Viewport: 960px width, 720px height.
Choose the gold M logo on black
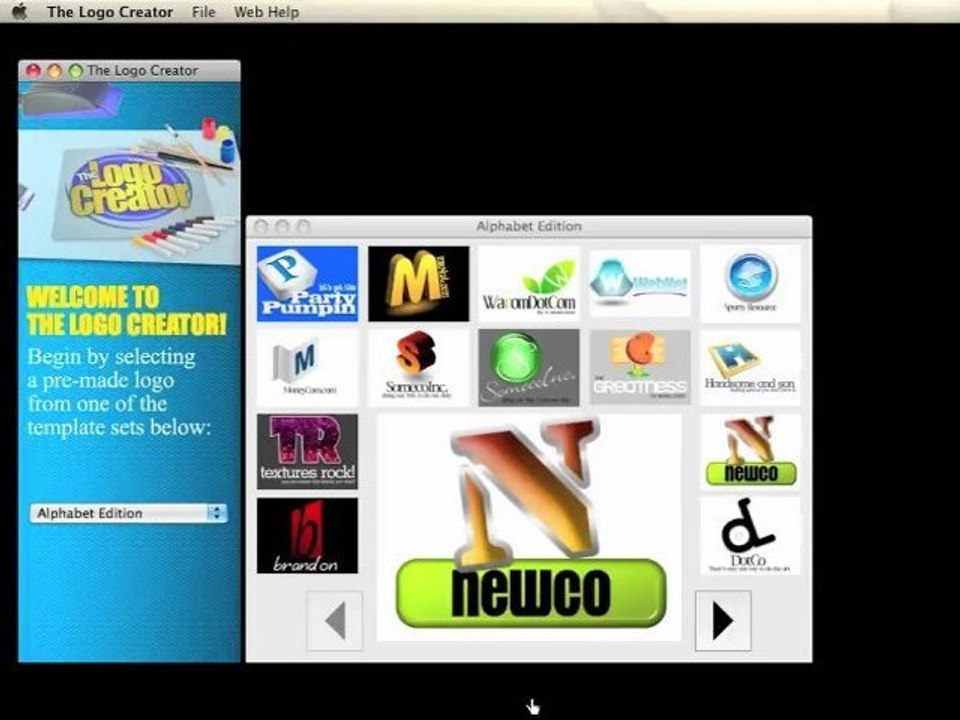419,283
